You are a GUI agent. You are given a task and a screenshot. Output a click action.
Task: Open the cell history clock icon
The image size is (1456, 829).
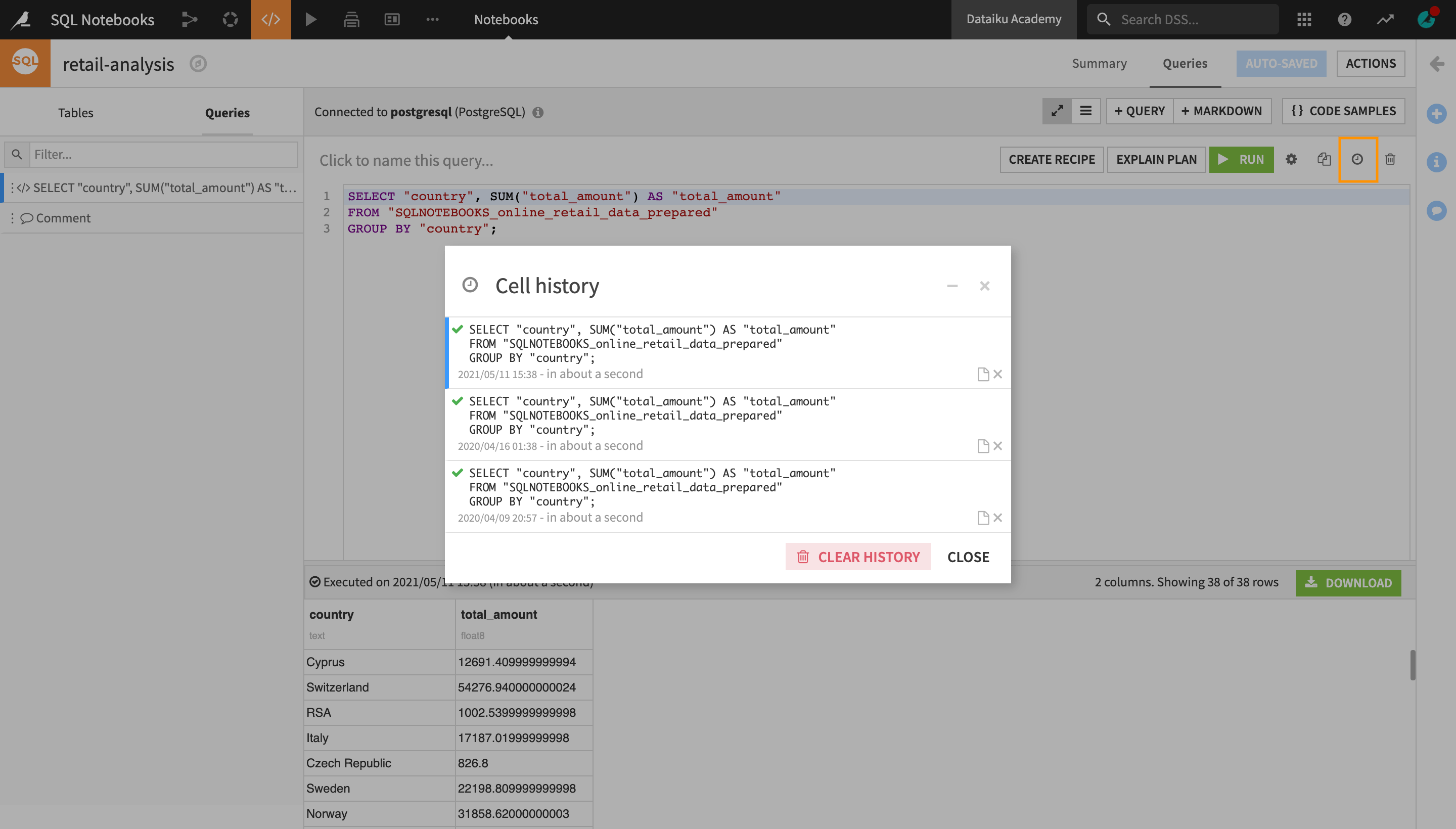point(1358,159)
